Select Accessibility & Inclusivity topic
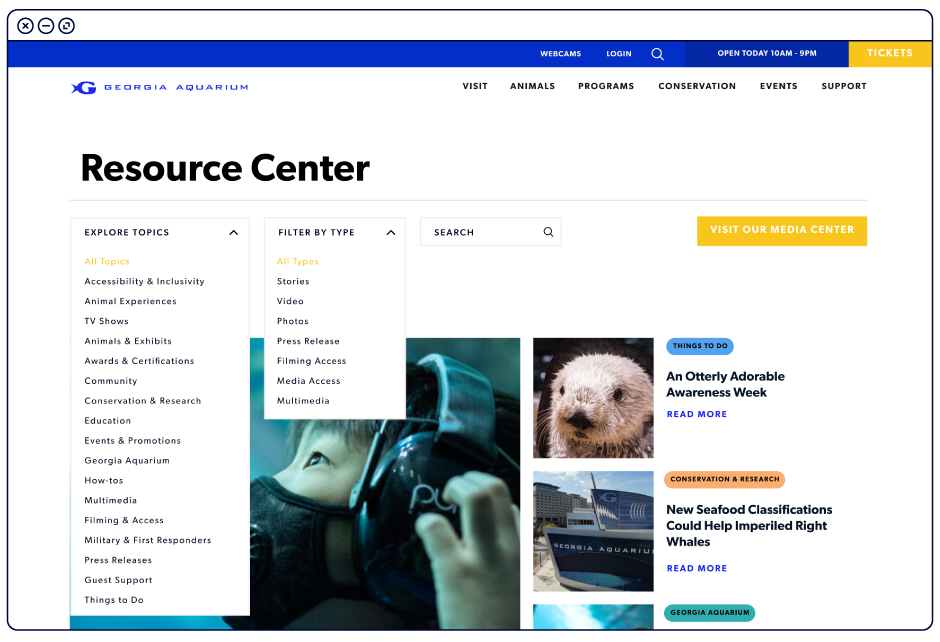940x642 pixels. tap(144, 281)
